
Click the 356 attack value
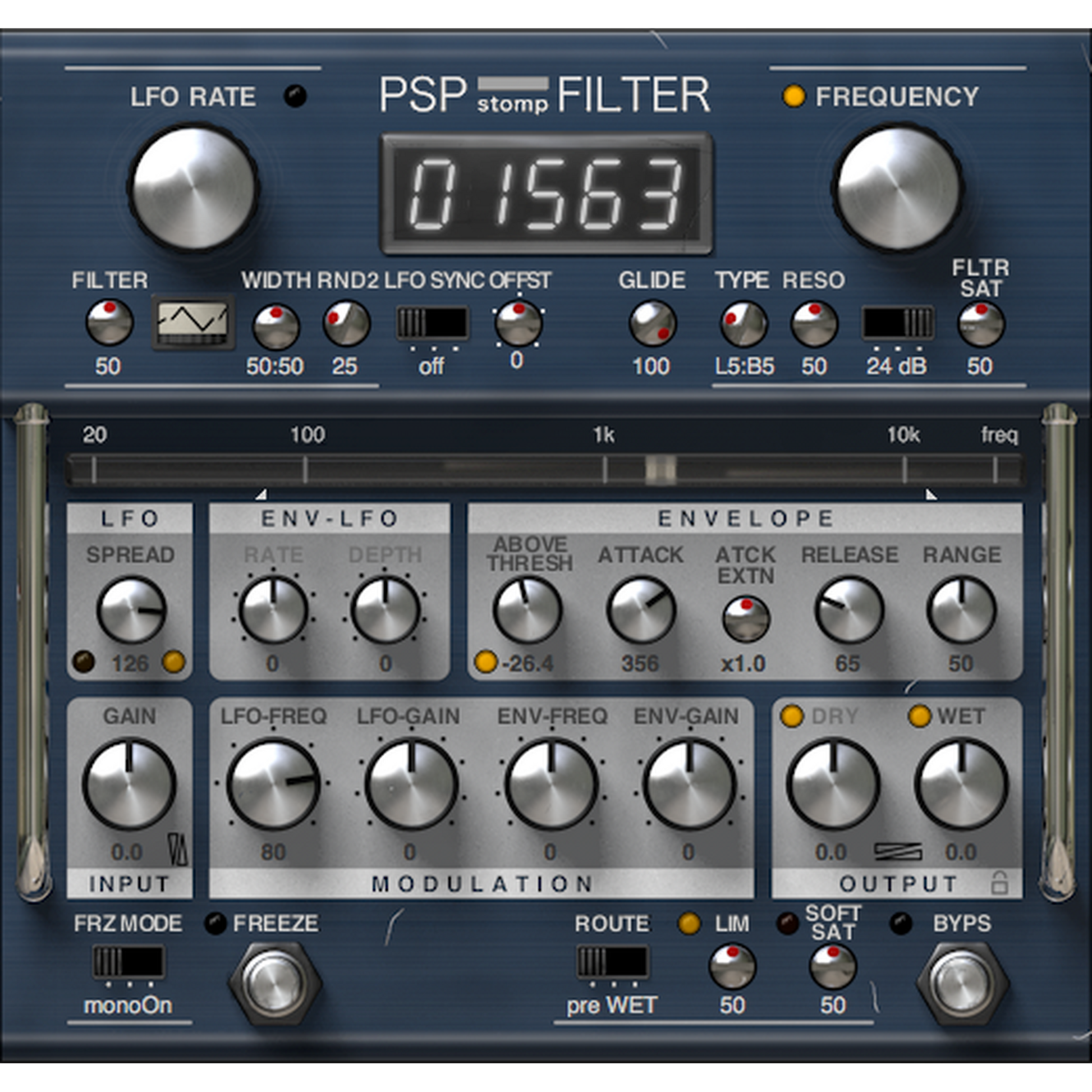[640, 663]
